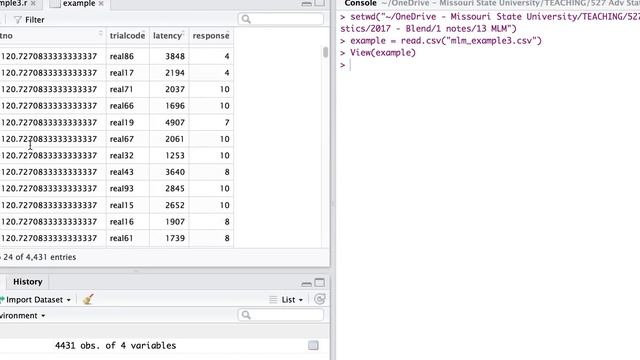Focus the data viewer search field
The image size is (640, 360).
point(281,19)
